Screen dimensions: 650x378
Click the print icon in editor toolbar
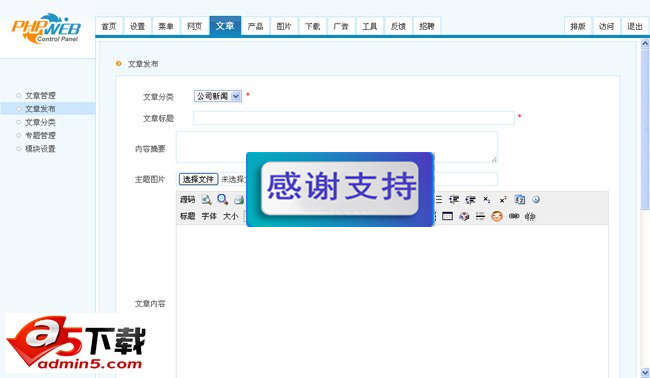pyautogui.click(x=239, y=200)
